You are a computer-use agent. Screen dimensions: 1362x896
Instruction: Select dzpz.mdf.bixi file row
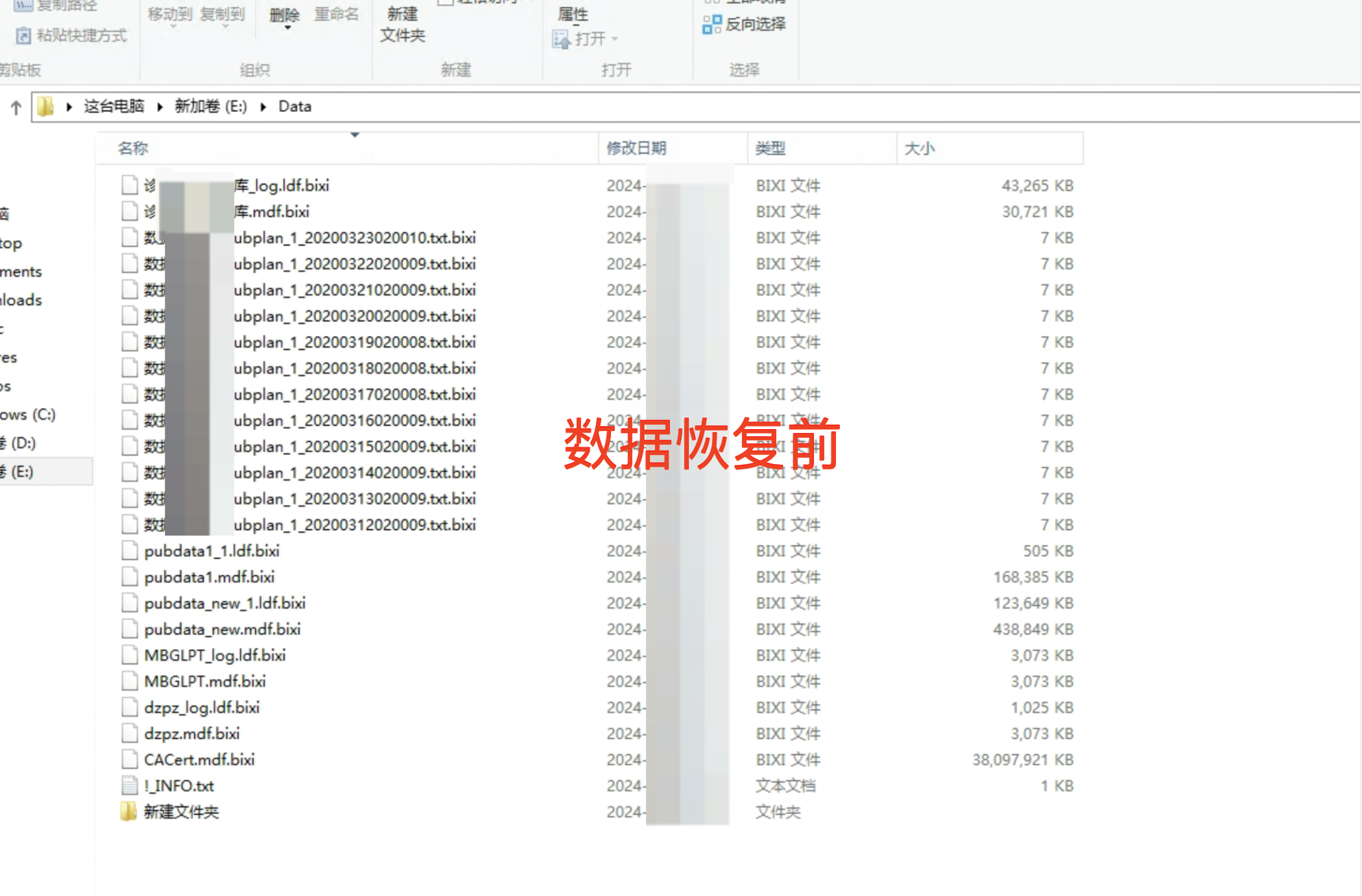tap(192, 733)
